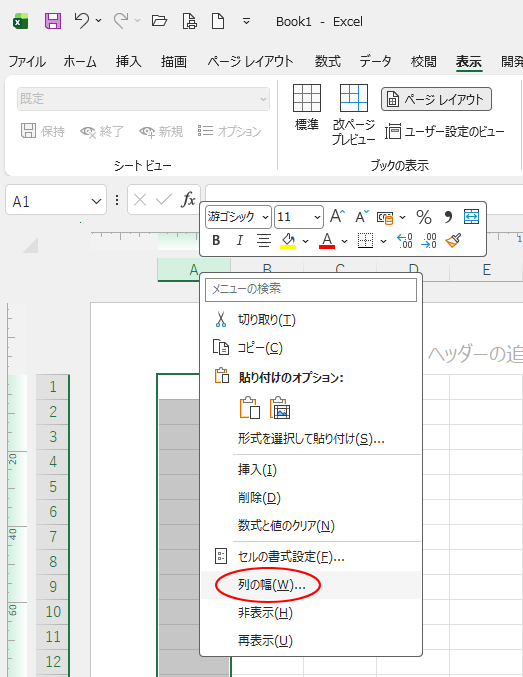Open セルの書式設定(F)... dialog

311,557
